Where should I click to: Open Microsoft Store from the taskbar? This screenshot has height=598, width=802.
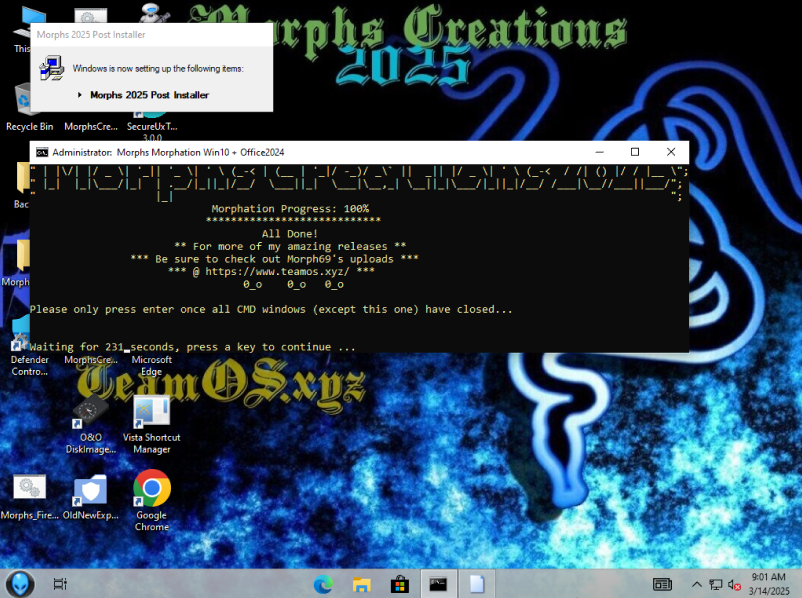399,584
